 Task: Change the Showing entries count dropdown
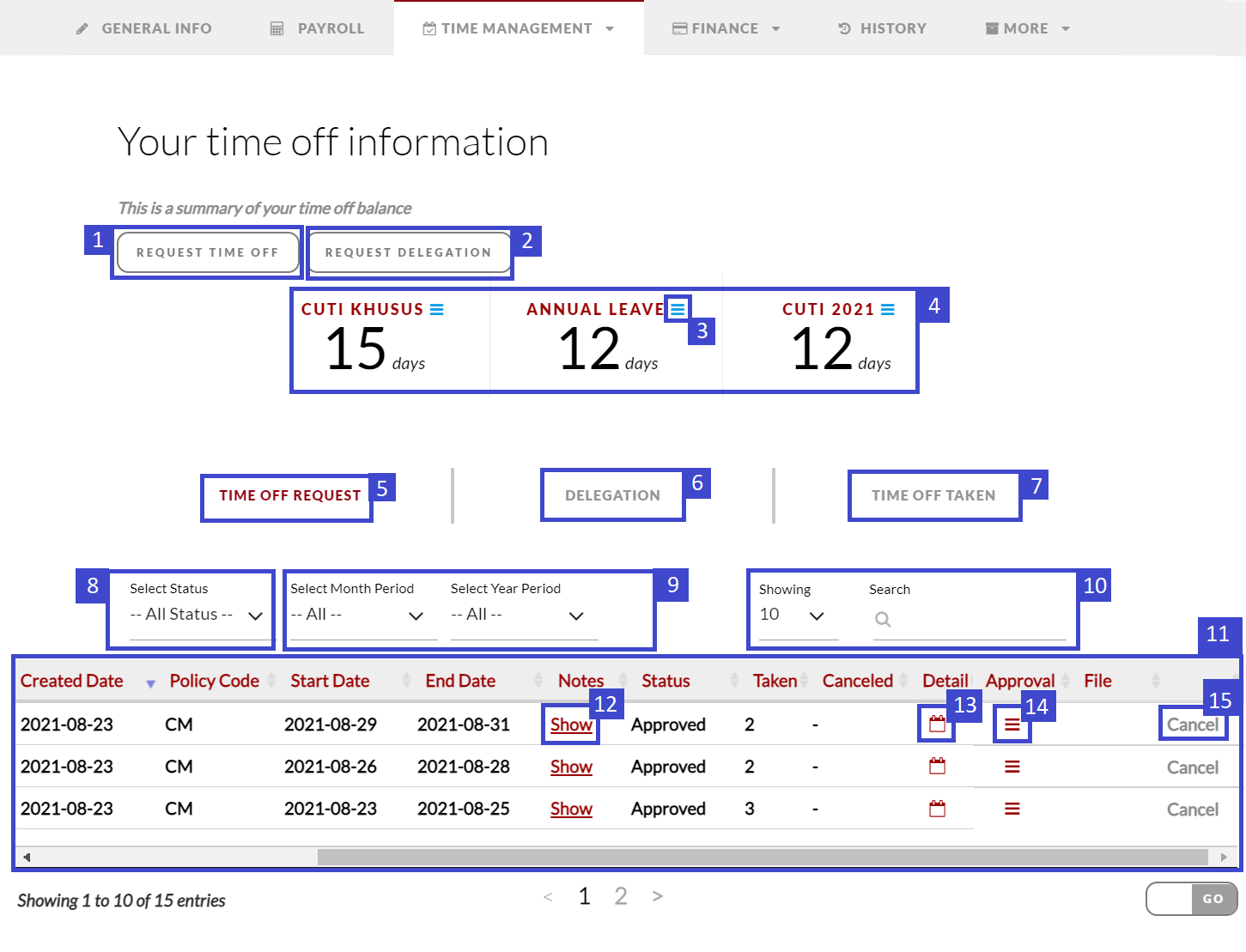coord(792,615)
